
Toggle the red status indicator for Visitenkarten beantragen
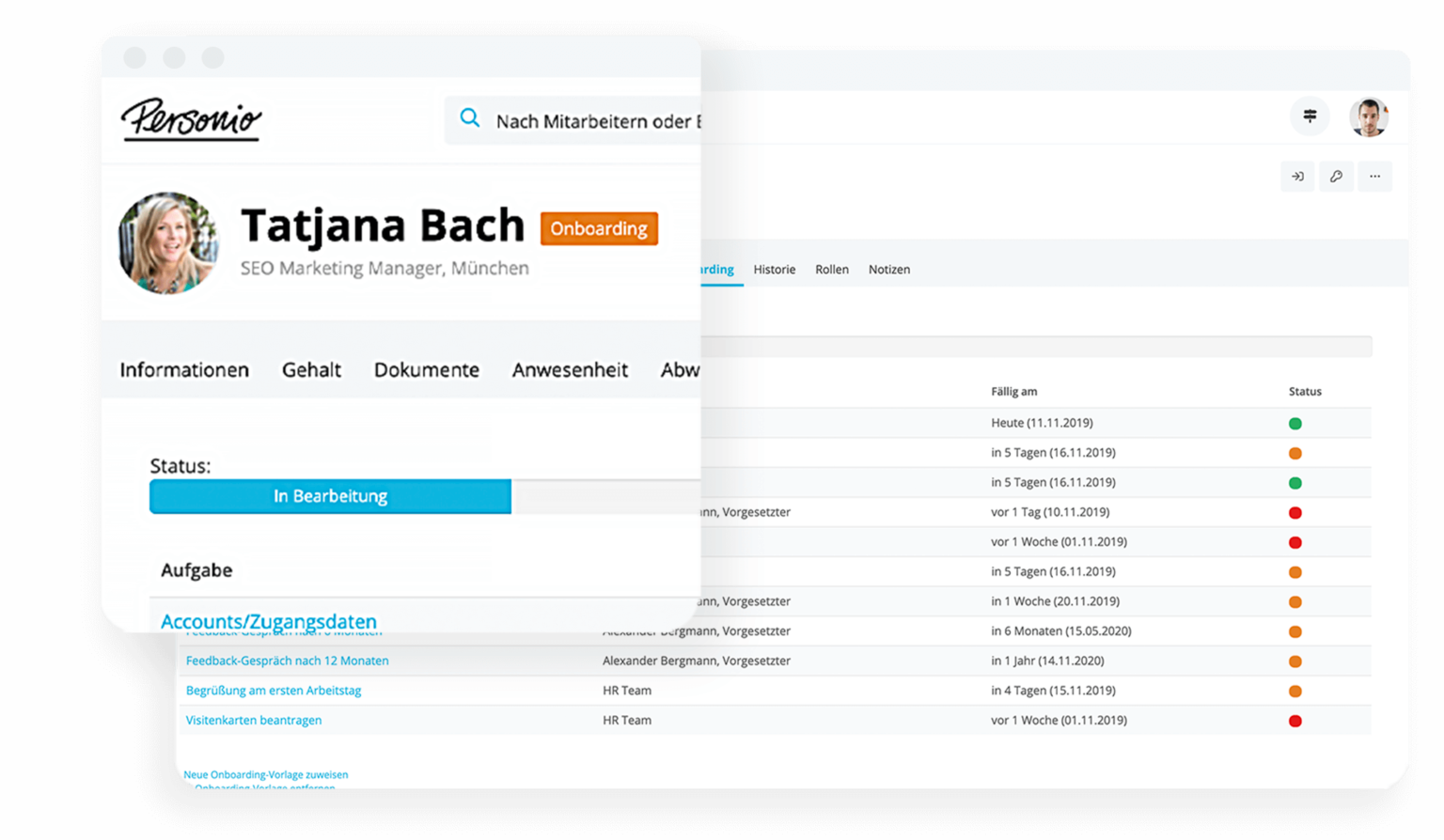coord(1295,720)
